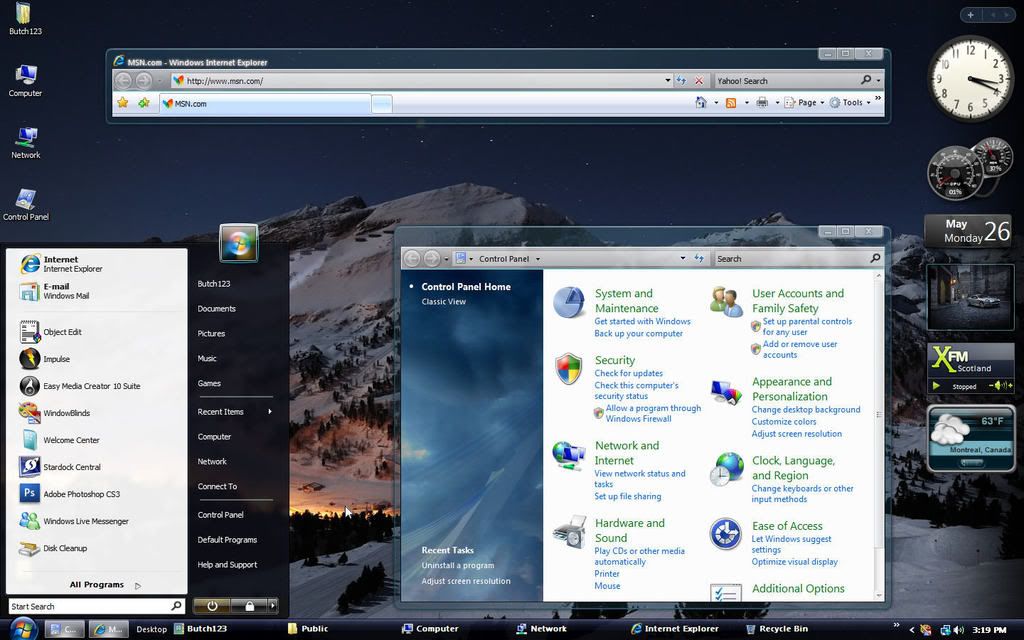Expand the search provider dropdown in IE
The width and height of the screenshot is (1024, 640).
[878, 80]
